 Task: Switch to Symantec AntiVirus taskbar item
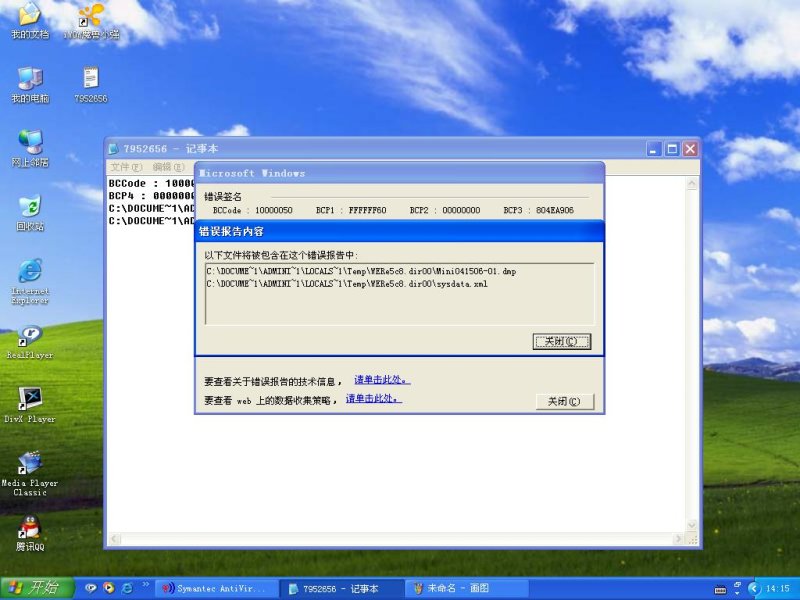click(214, 588)
